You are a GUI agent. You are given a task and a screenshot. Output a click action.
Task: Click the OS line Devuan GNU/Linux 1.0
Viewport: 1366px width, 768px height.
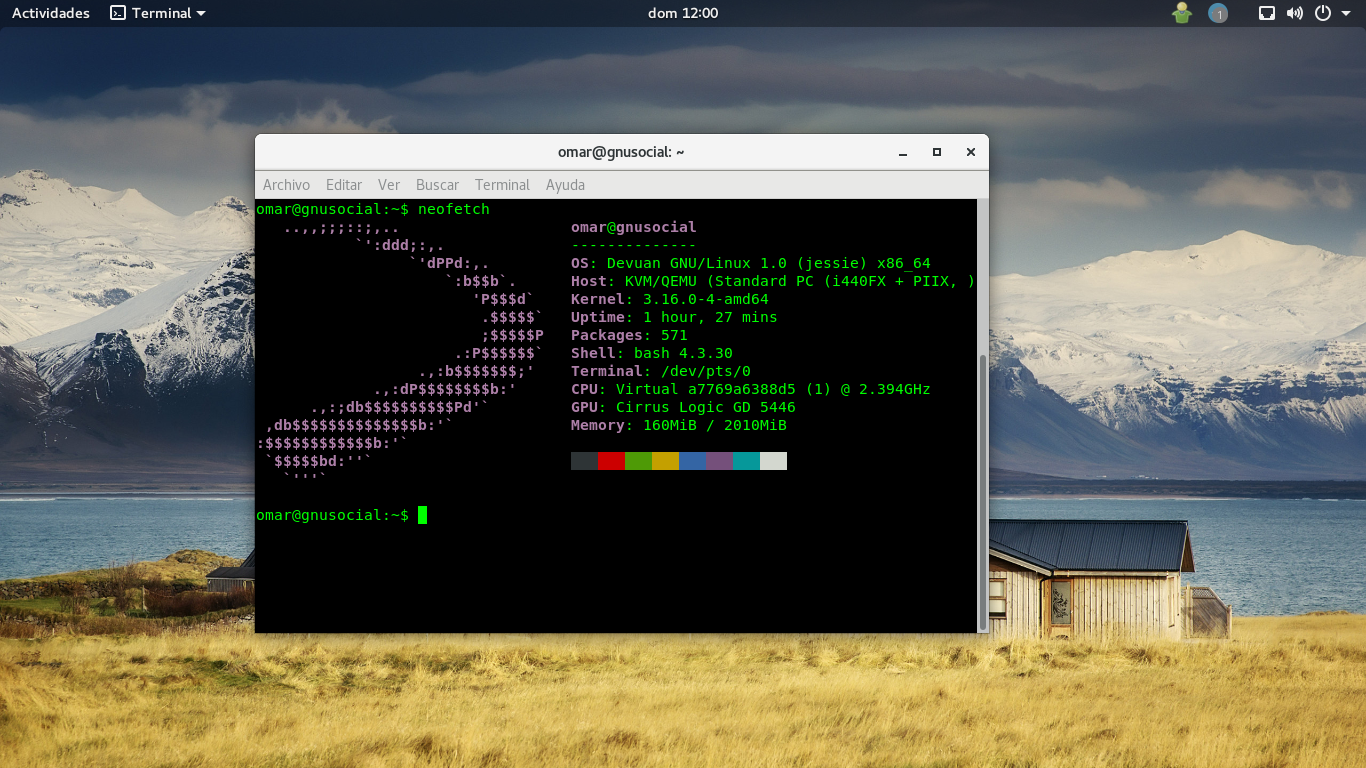pyautogui.click(x=751, y=263)
